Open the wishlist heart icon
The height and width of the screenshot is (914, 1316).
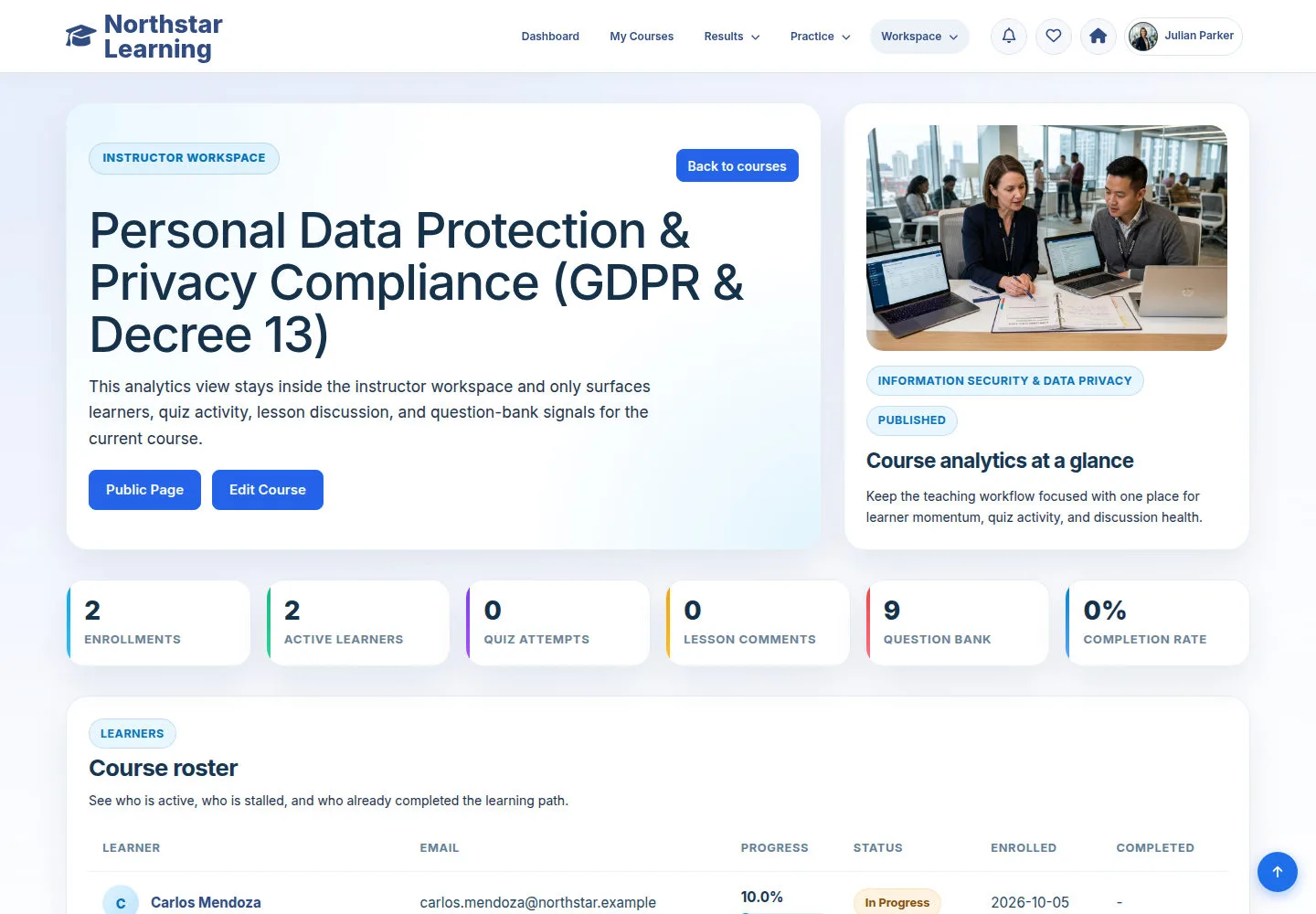click(x=1054, y=37)
